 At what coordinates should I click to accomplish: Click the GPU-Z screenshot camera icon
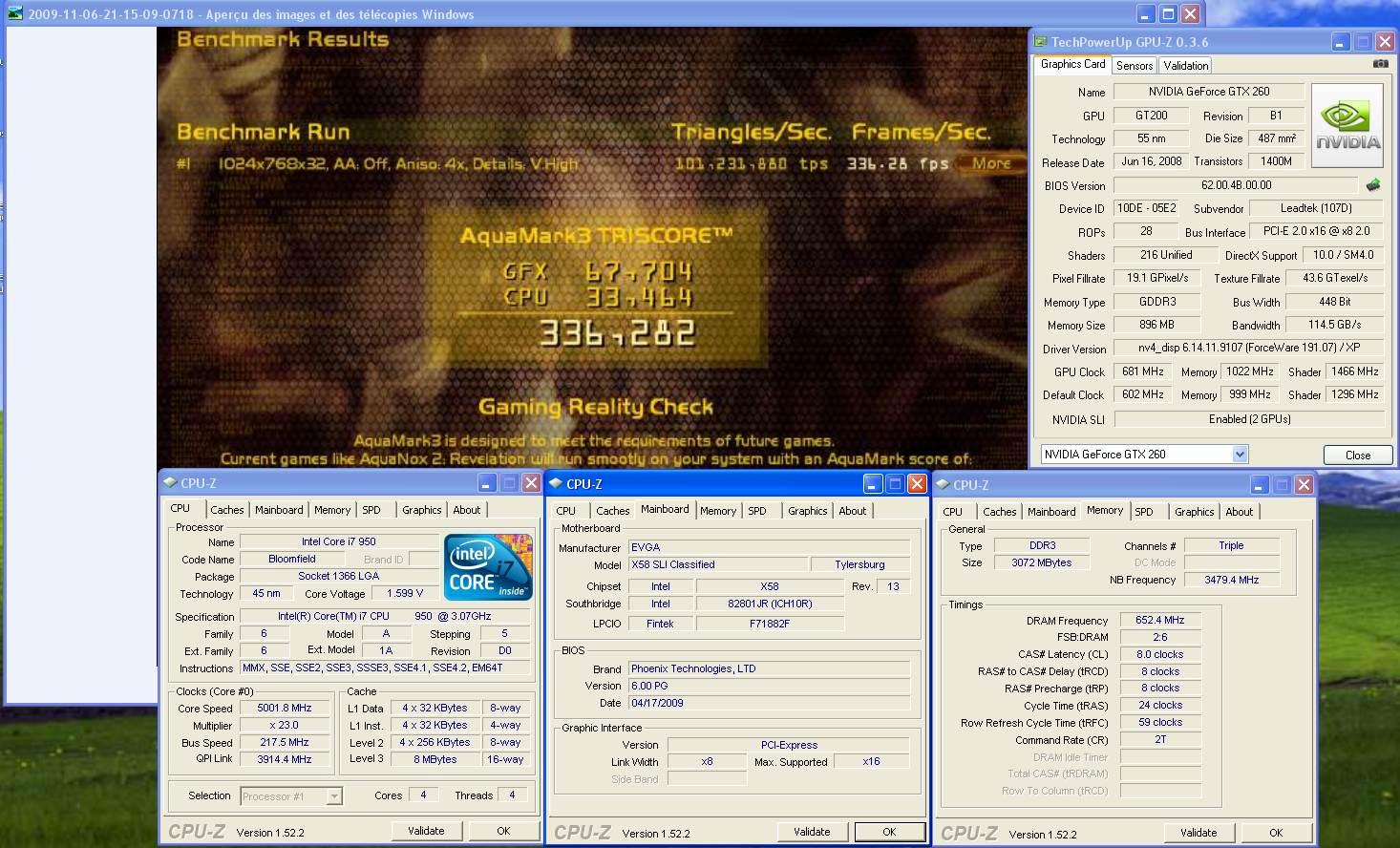1381,64
